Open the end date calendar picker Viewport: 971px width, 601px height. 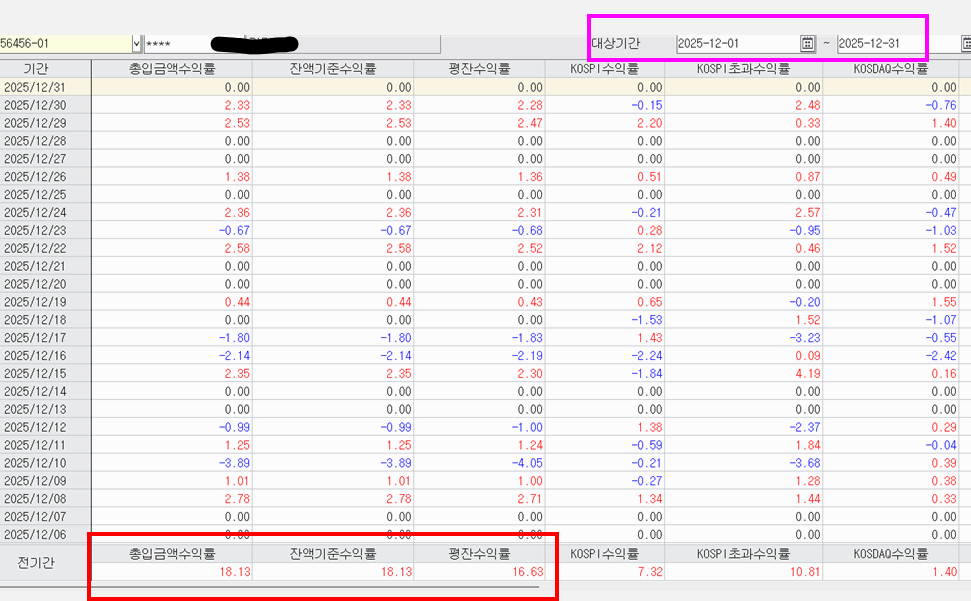tap(966, 43)
